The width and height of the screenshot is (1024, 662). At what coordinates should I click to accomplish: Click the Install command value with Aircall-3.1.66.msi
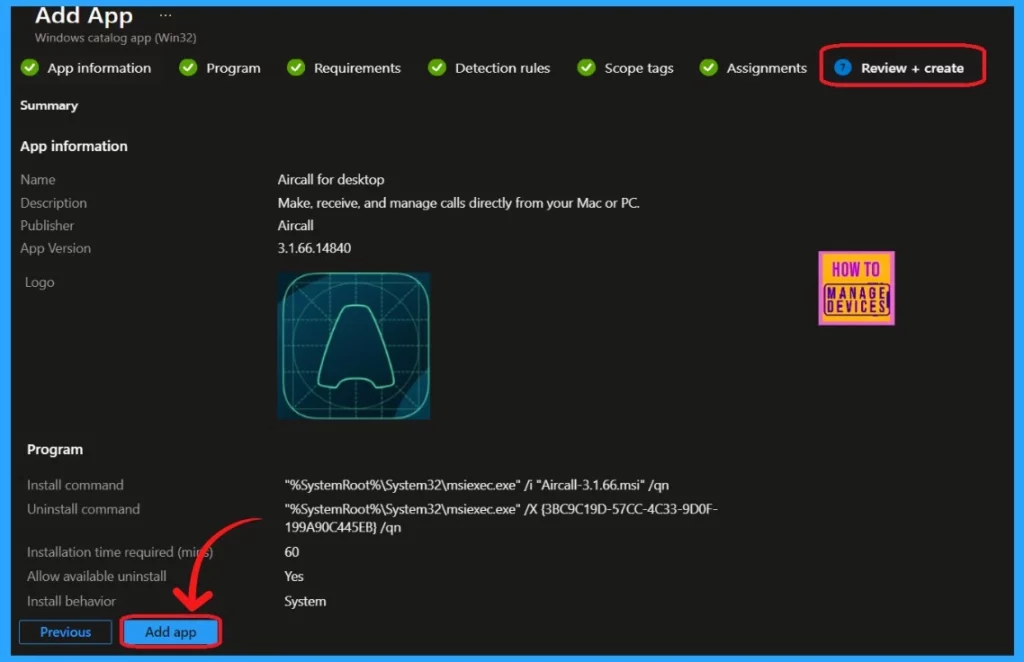477,485
